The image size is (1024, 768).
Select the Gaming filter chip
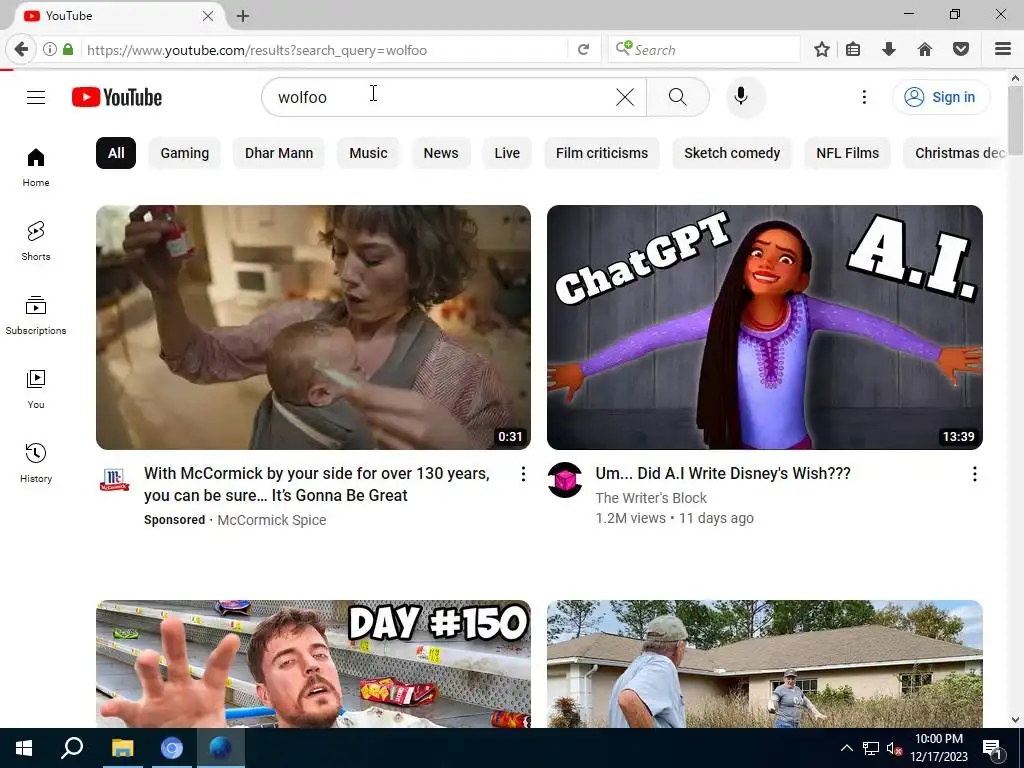(185, 153)
